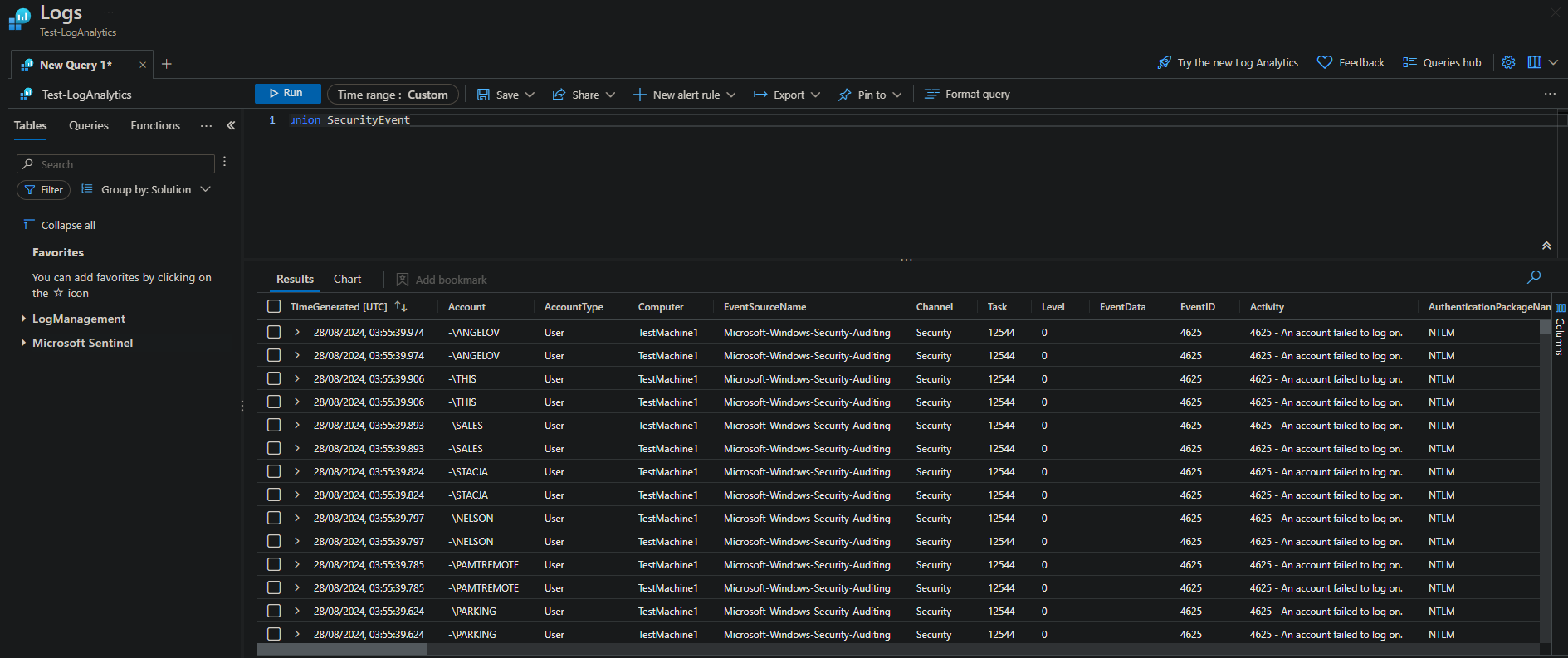Click Add bookmark
The image size is (1568, 658).
(x=442, y=280)
